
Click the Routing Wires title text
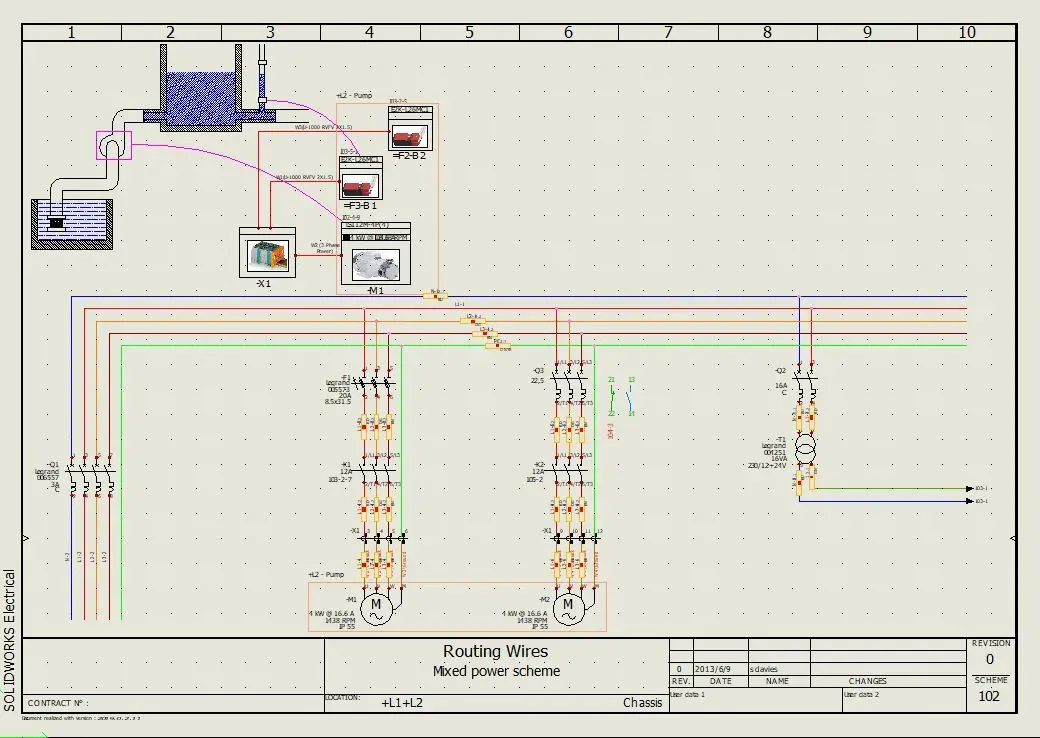[x=494, y=651]
